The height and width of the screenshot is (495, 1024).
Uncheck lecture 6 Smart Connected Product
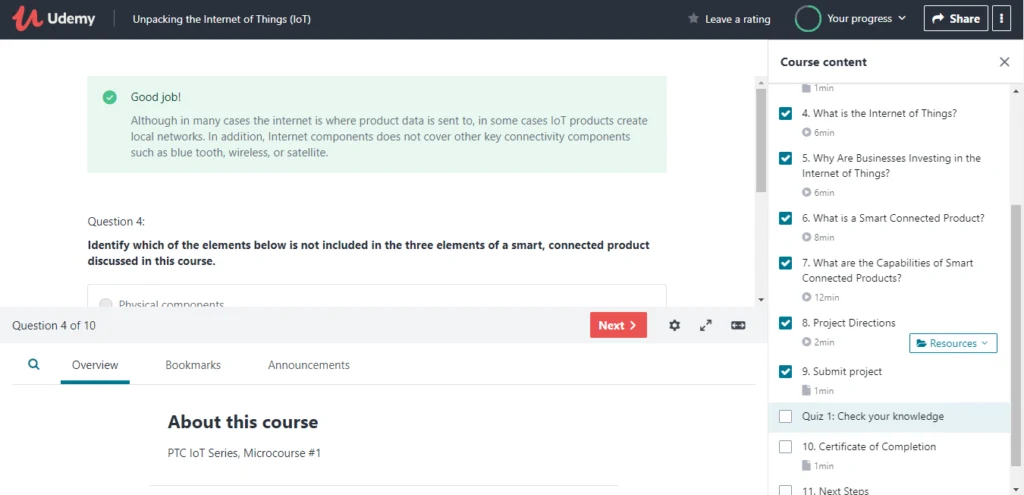pos(786,218)
